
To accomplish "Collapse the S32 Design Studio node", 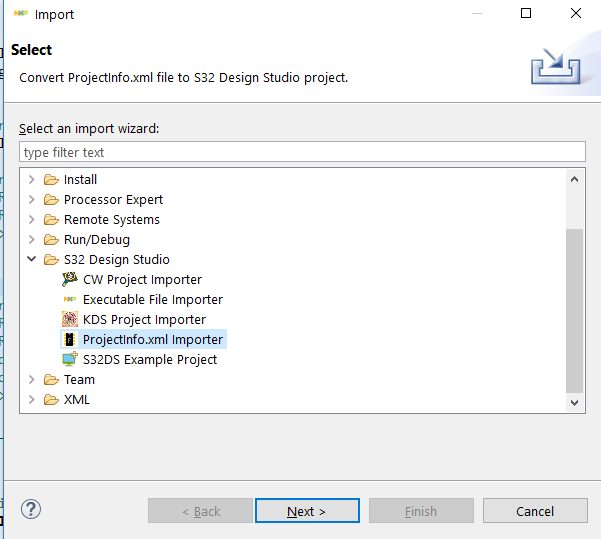I will pyautogui.click(x=32, y=260).
